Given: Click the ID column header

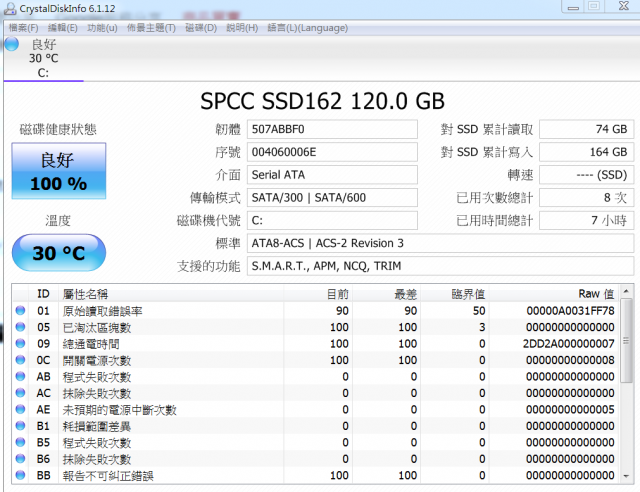Looking at the screenshot, I should (43, 294).
